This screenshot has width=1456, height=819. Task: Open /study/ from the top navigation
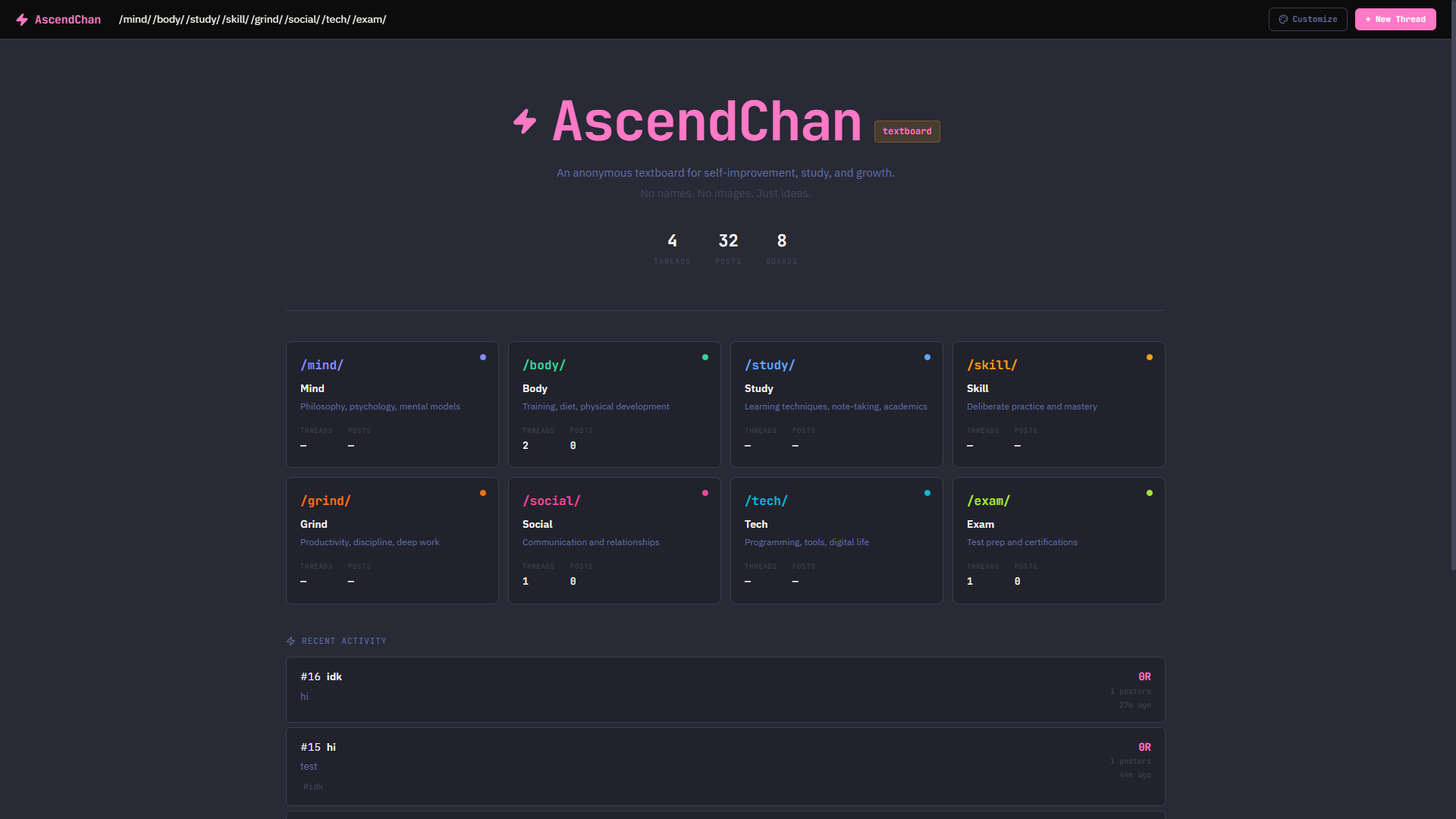tap(202, 20)
